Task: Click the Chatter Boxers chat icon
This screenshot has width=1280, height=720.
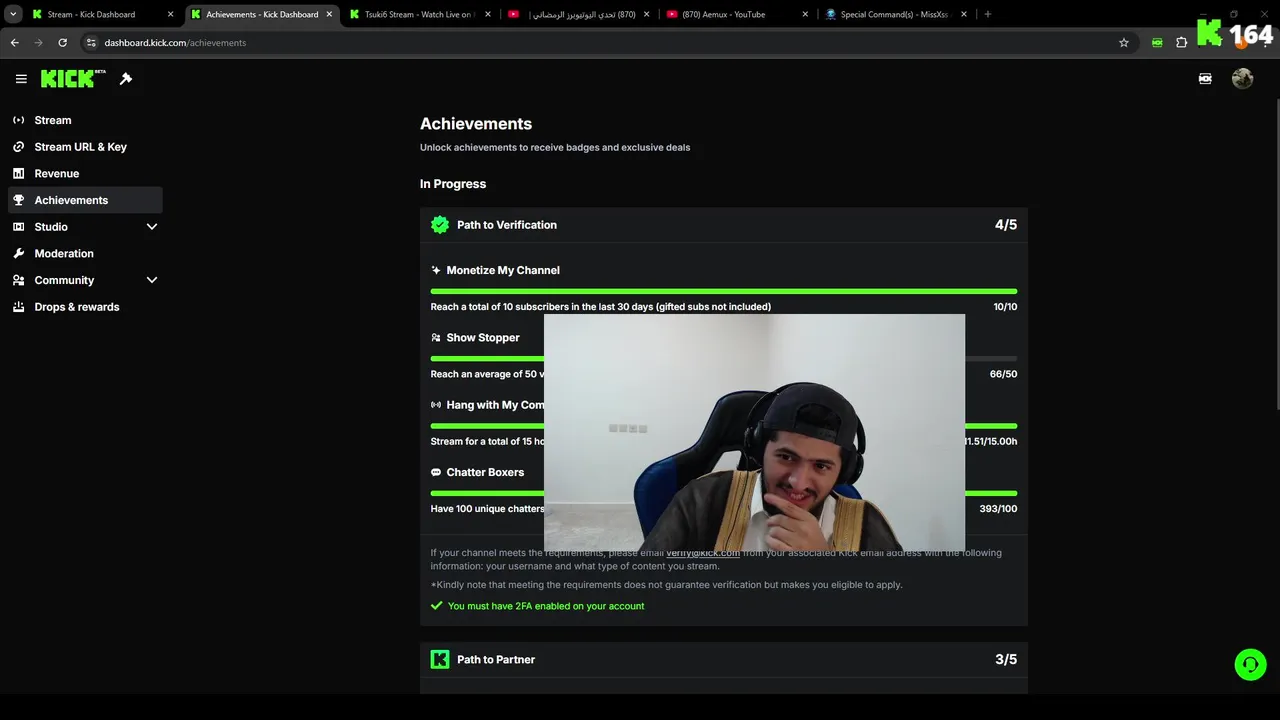Action: point(436,472)
